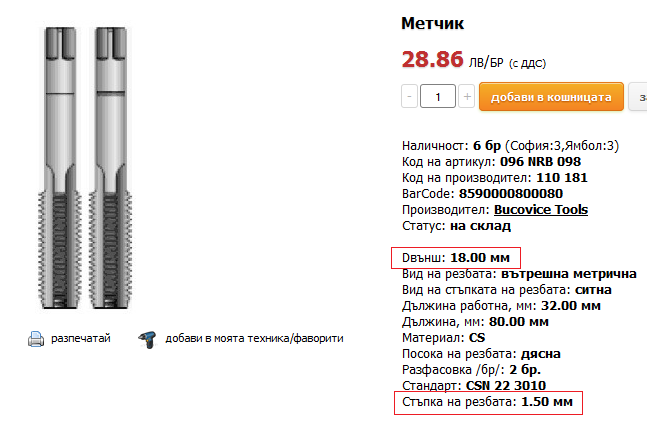Click the red 28.86 price
Image resolution: width=647 pixels, height=422 pixels.
(x=431, y=59)
